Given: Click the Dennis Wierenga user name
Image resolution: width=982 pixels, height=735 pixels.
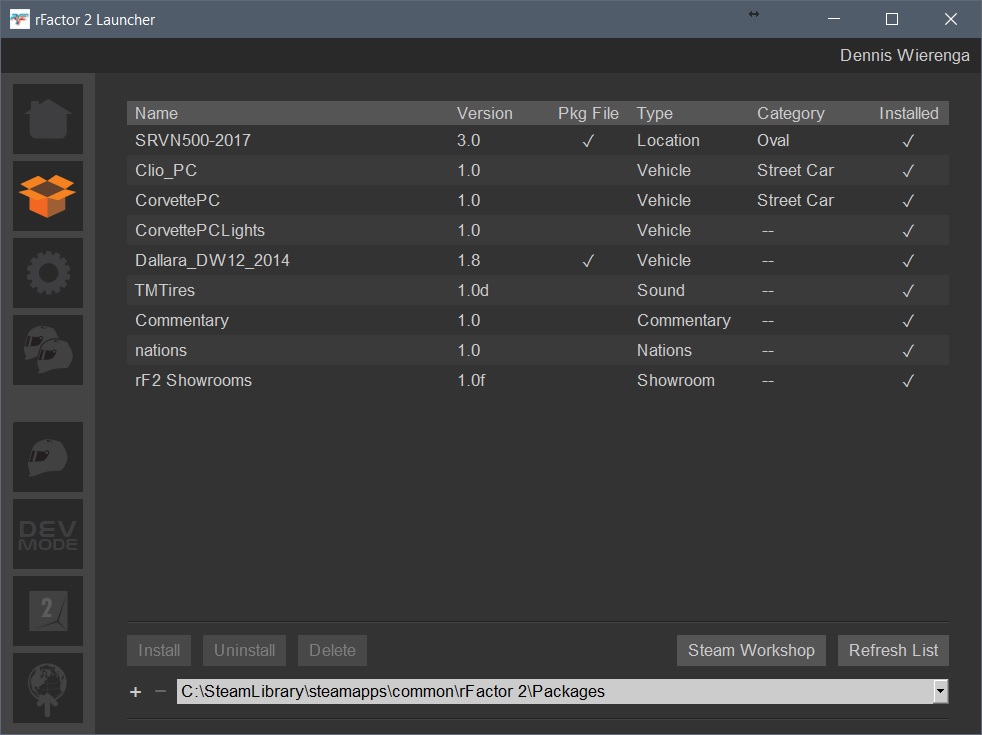Looking at the screenshot, I should (x=904, y=56).
